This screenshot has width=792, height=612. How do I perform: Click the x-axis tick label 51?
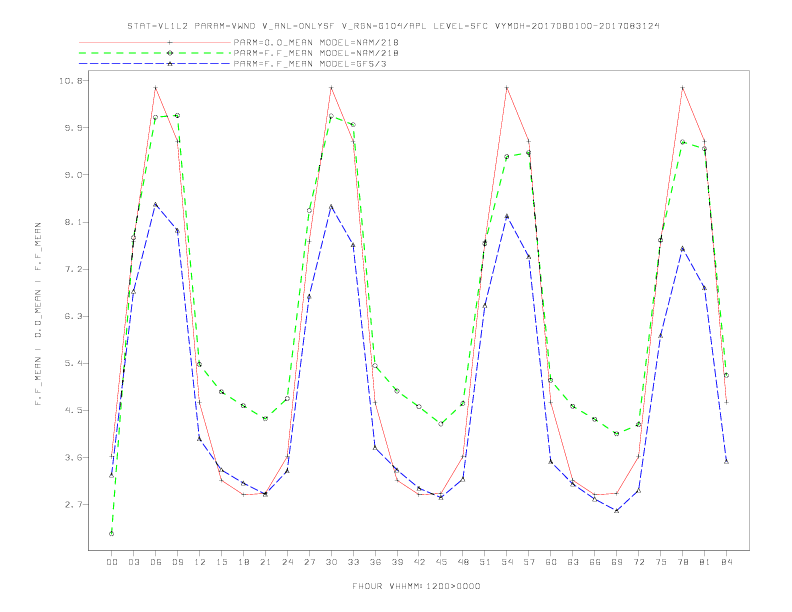tap(485, 562)
